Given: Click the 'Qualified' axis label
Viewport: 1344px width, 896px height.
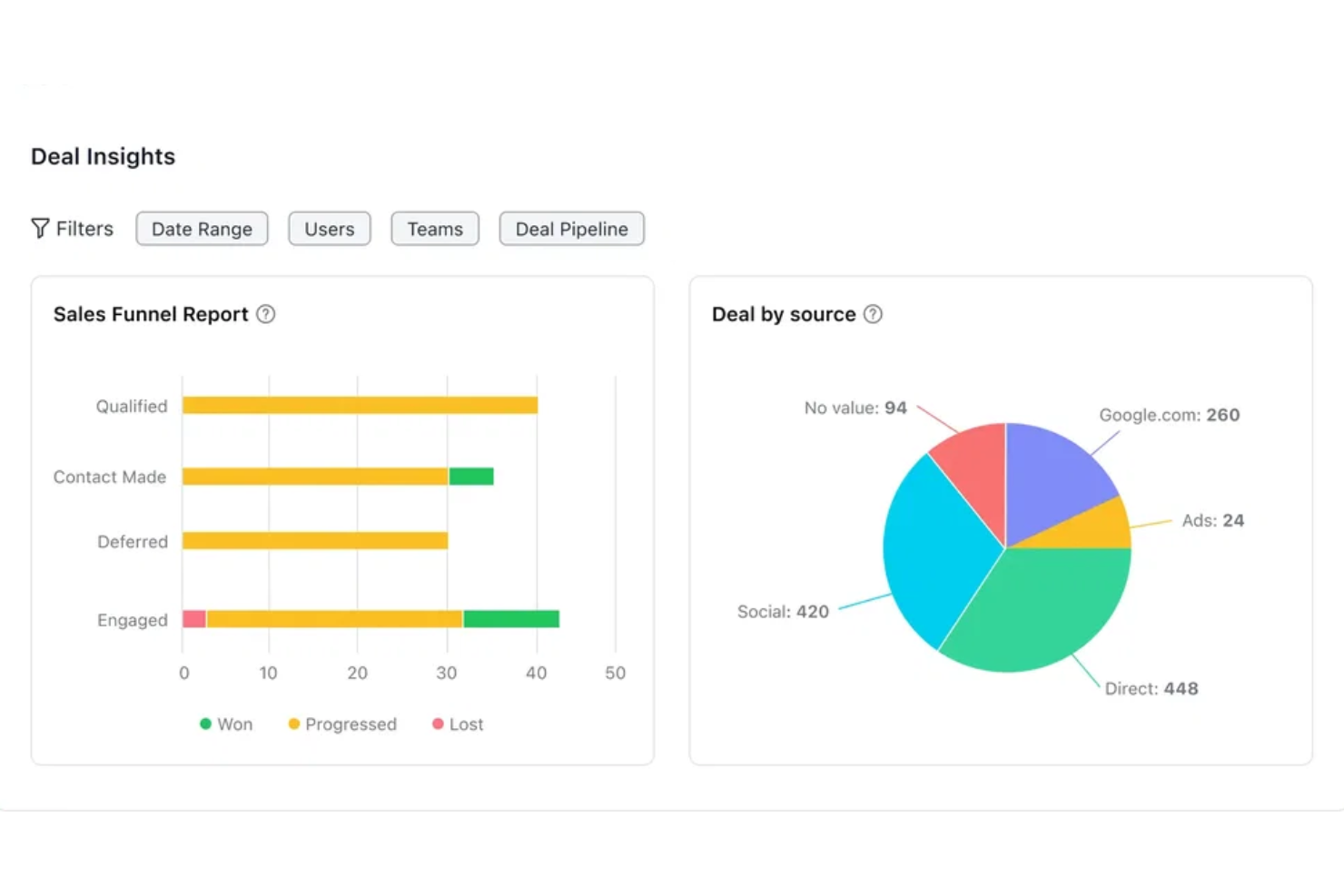Looking at the screenshot, I should pyautogui.click(x=132, y=407).
